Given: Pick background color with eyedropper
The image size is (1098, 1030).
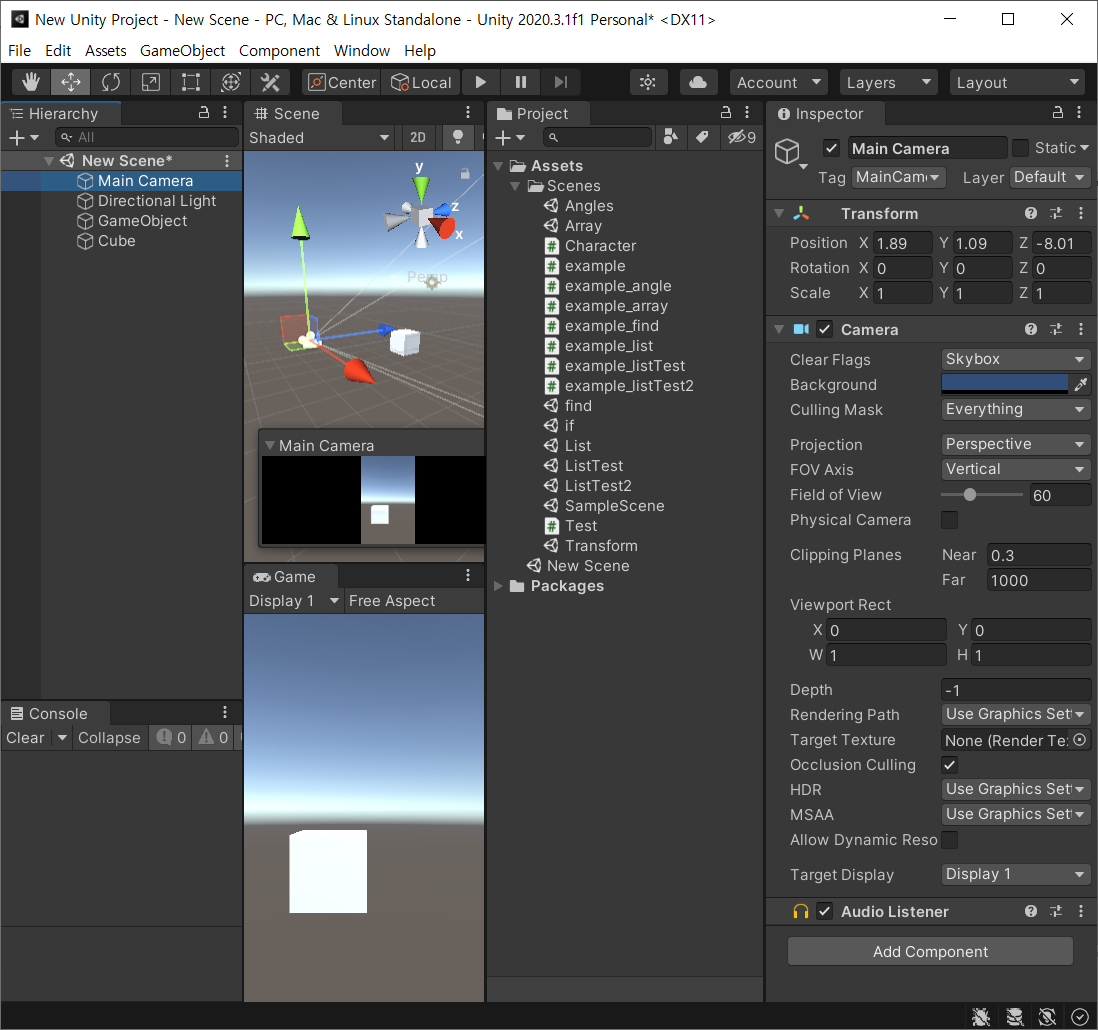Looking at the screenshot, I should point(1080,384).
